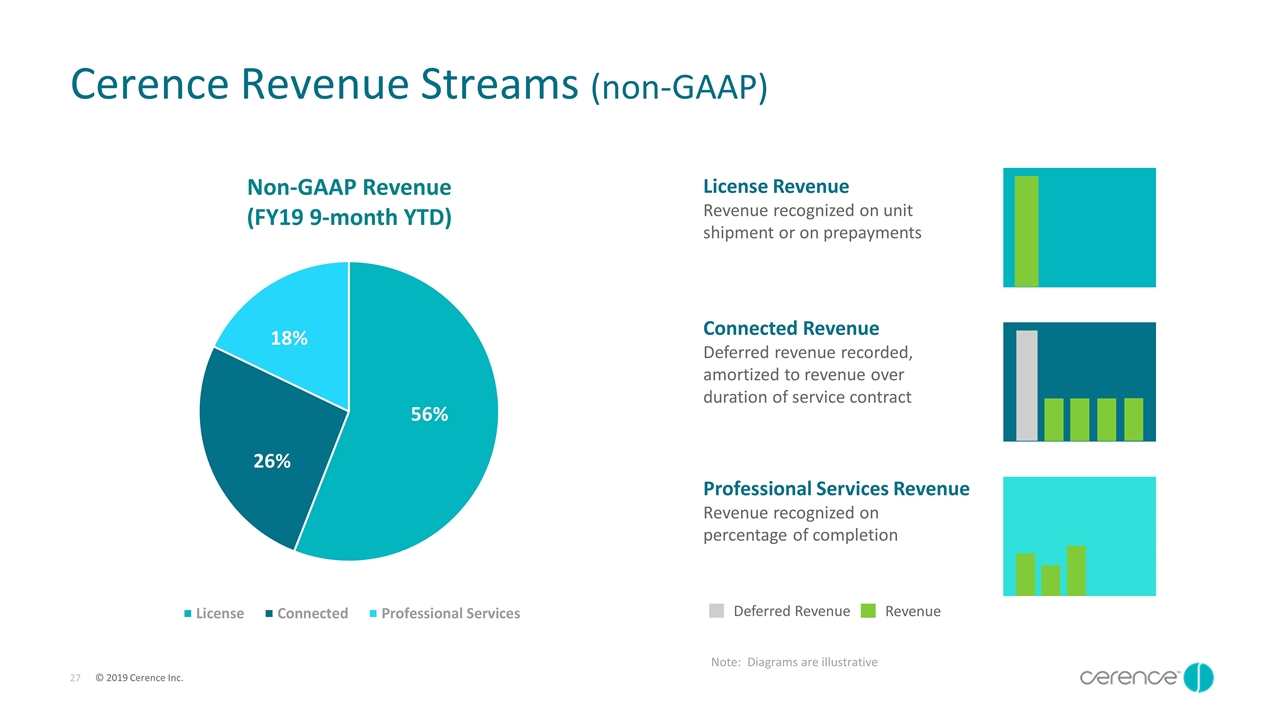Screen dimensions: 1280x720
Task: Click the '(non-GAAP)' title suffix
Action: point(679,88)
